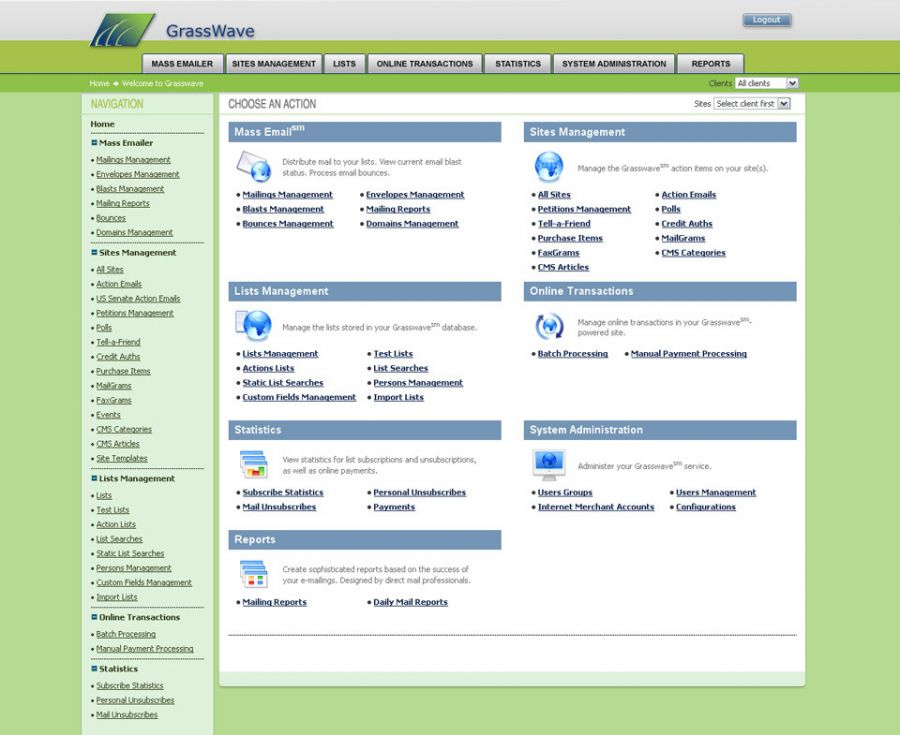Open Tell-a-Friend in the main panel
Image resolution: width=900 pixels, height=735 pixels.
pos(564,224)
